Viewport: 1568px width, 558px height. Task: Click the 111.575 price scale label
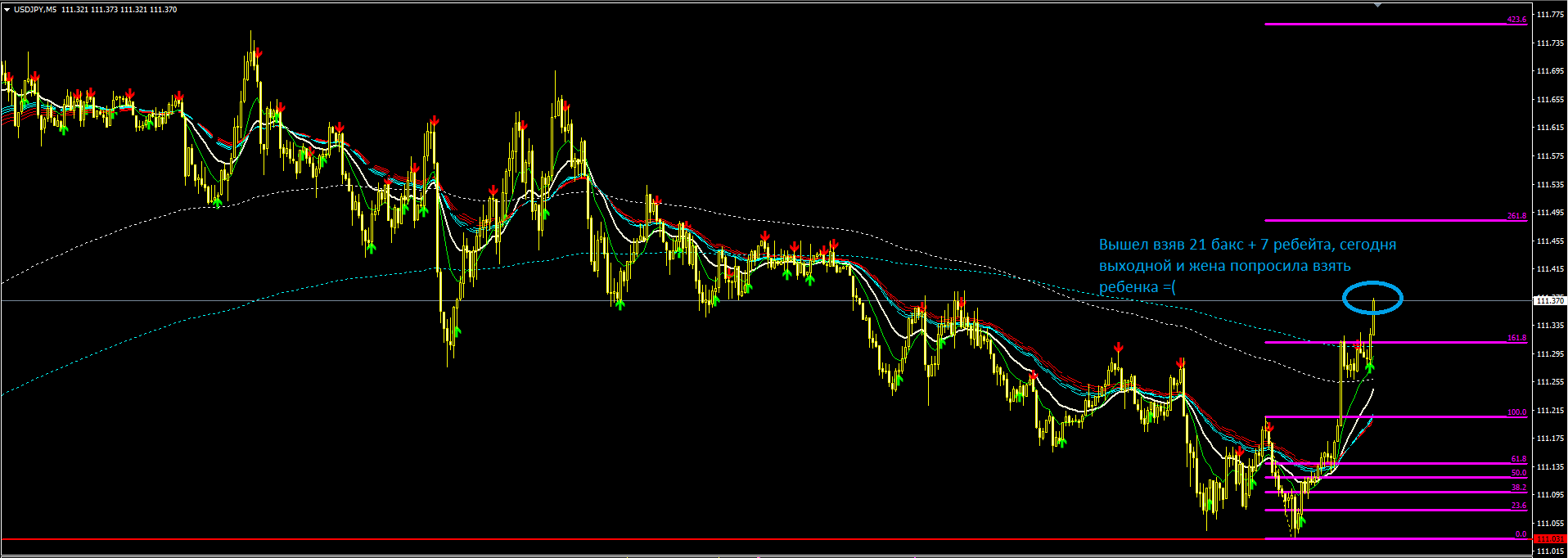[x=1550, y=156]
